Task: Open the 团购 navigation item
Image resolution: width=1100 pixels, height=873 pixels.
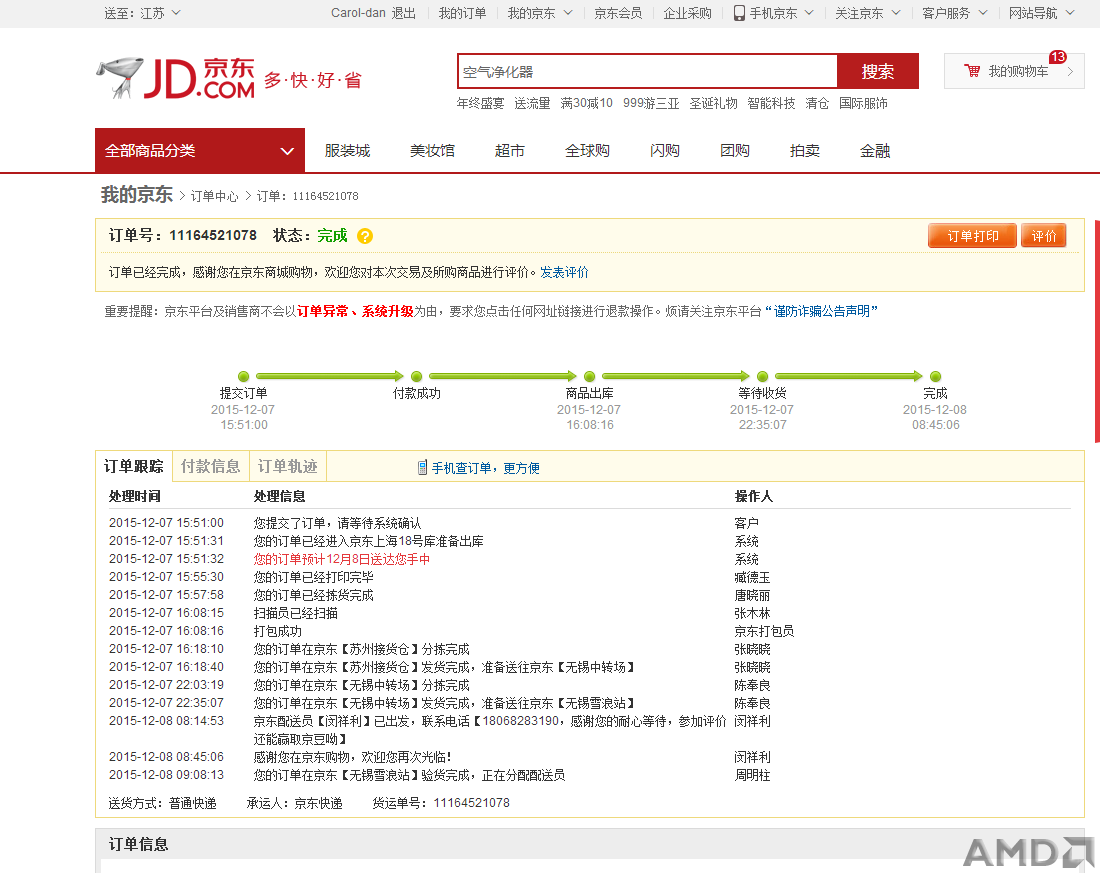Action: (735, 151)
